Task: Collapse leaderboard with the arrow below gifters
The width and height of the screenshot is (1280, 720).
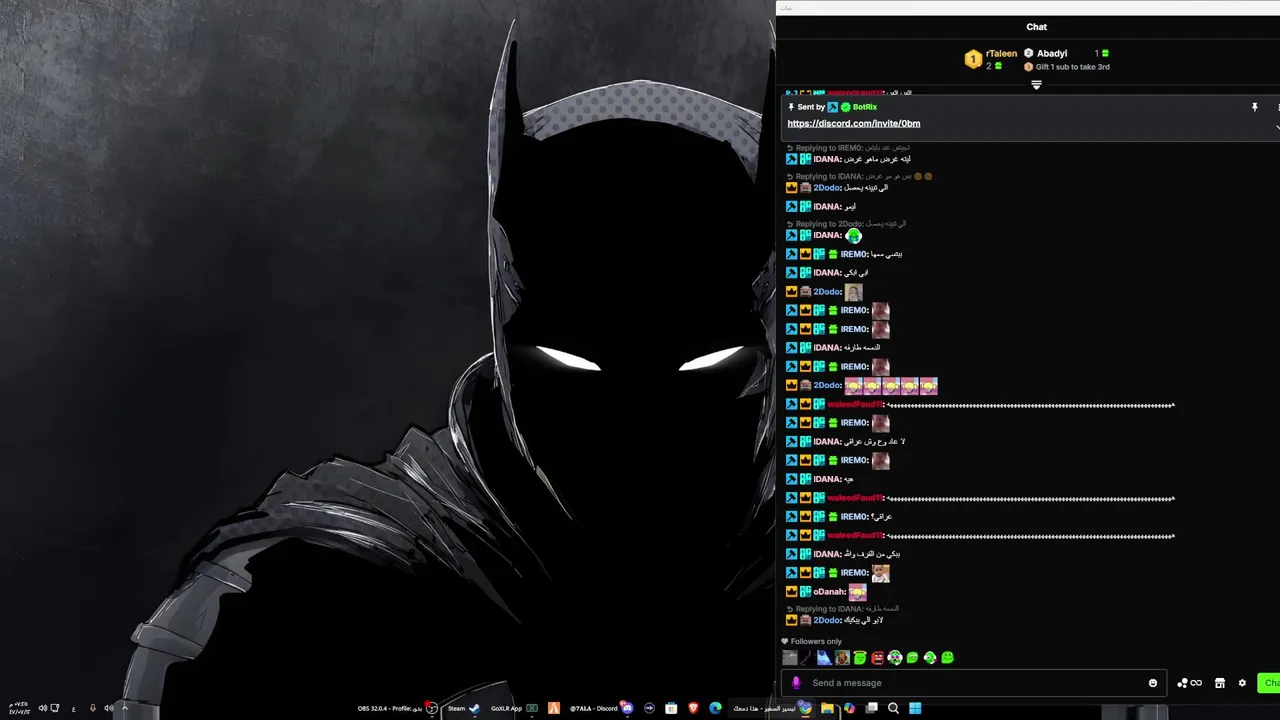Action: [1036, 85]
